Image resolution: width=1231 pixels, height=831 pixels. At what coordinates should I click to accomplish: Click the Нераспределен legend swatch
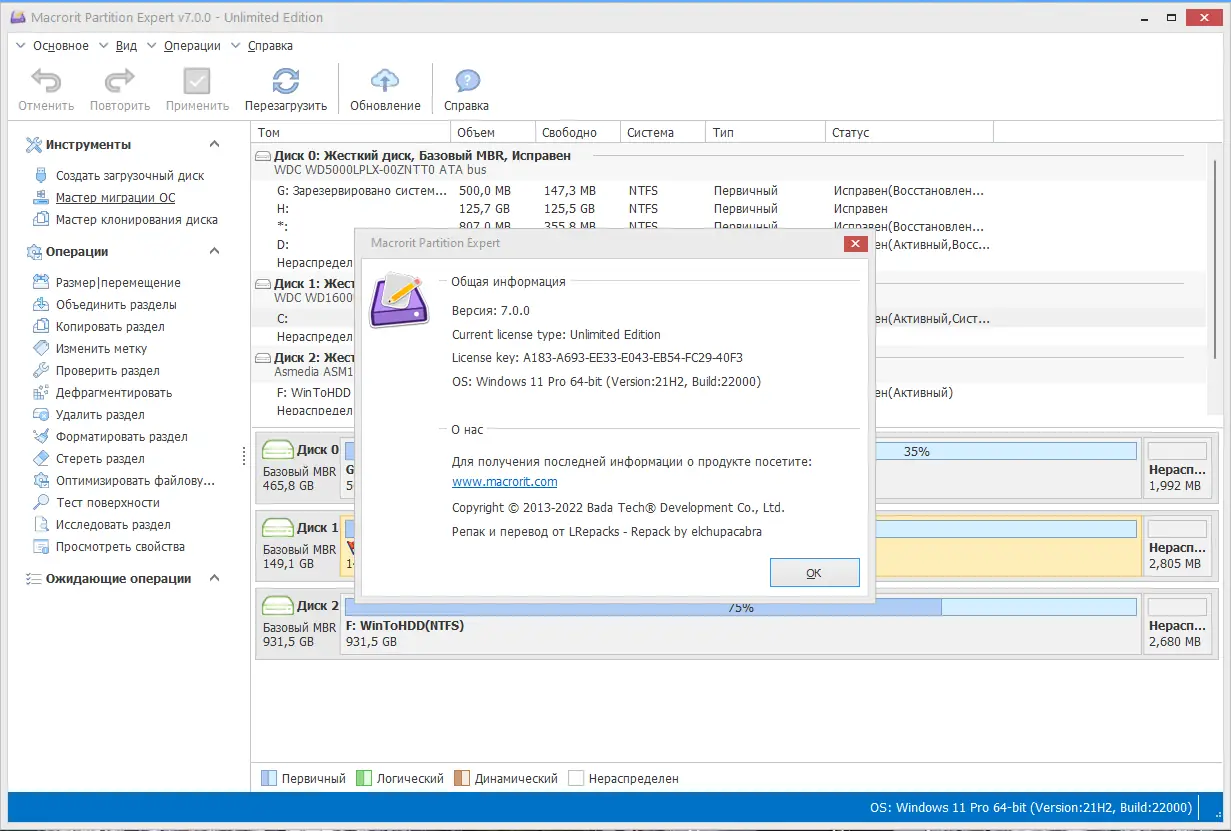click(576, 778)
